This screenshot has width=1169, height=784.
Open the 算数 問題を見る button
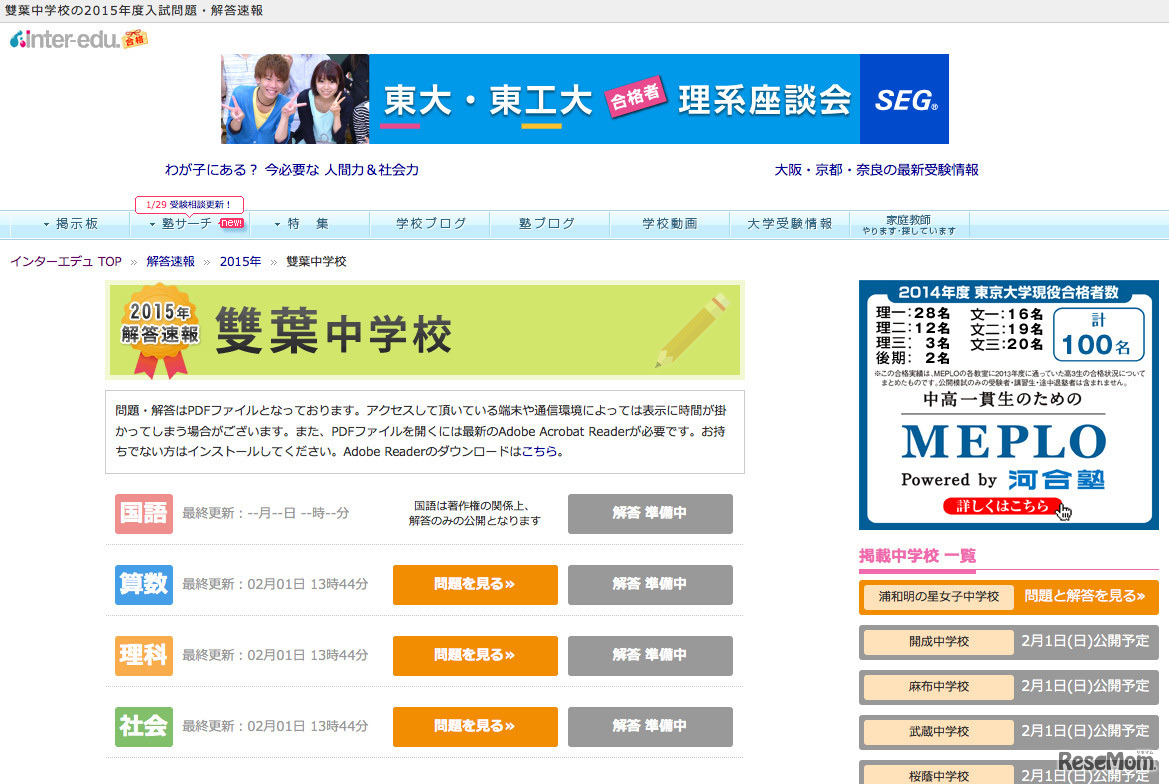pyautogui.click(x=474, y=585)
